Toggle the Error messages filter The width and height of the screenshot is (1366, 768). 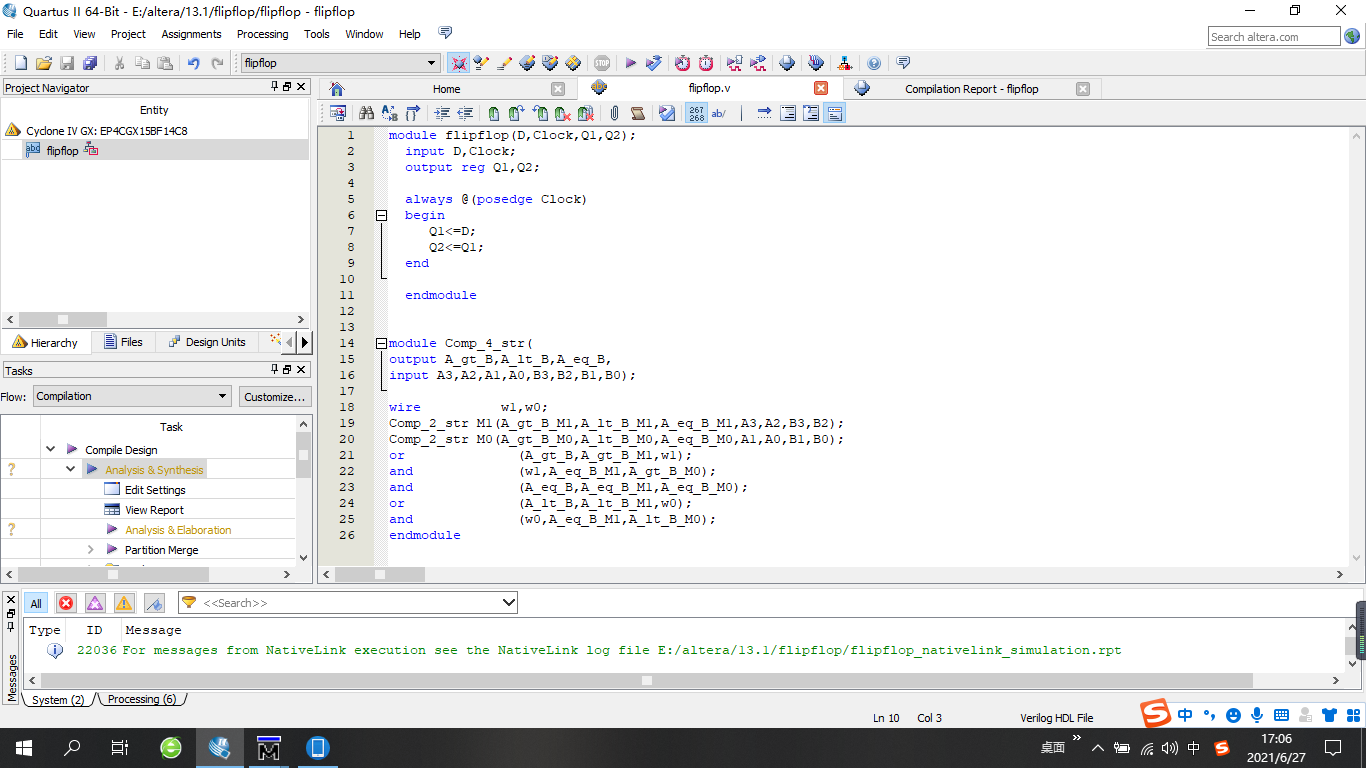pos(66,603)
